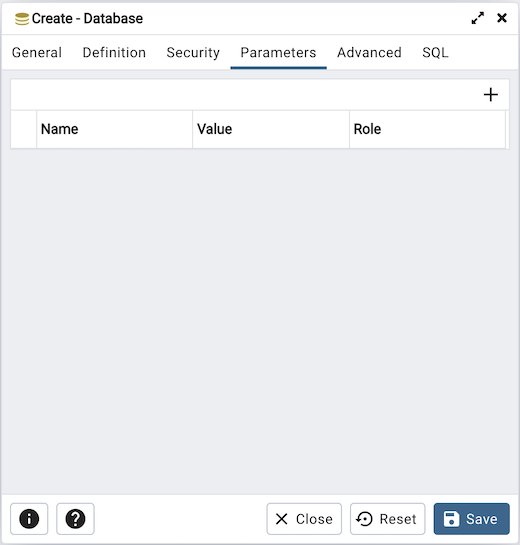Click the empty first column header cell

(24, 129)
